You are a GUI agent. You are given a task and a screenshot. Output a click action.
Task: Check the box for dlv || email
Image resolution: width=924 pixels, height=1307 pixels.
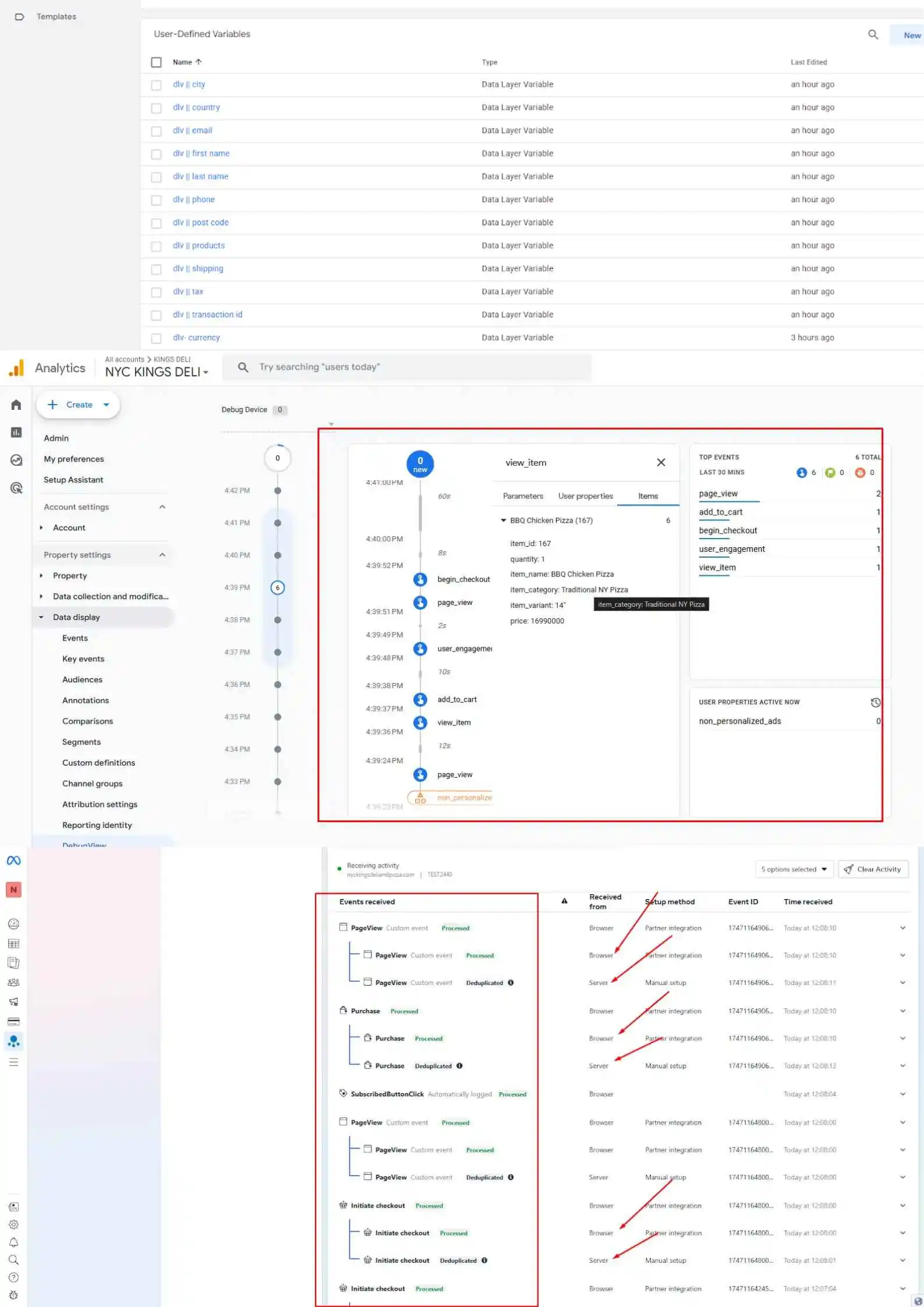pyautogui.click(x=156, y=131)
